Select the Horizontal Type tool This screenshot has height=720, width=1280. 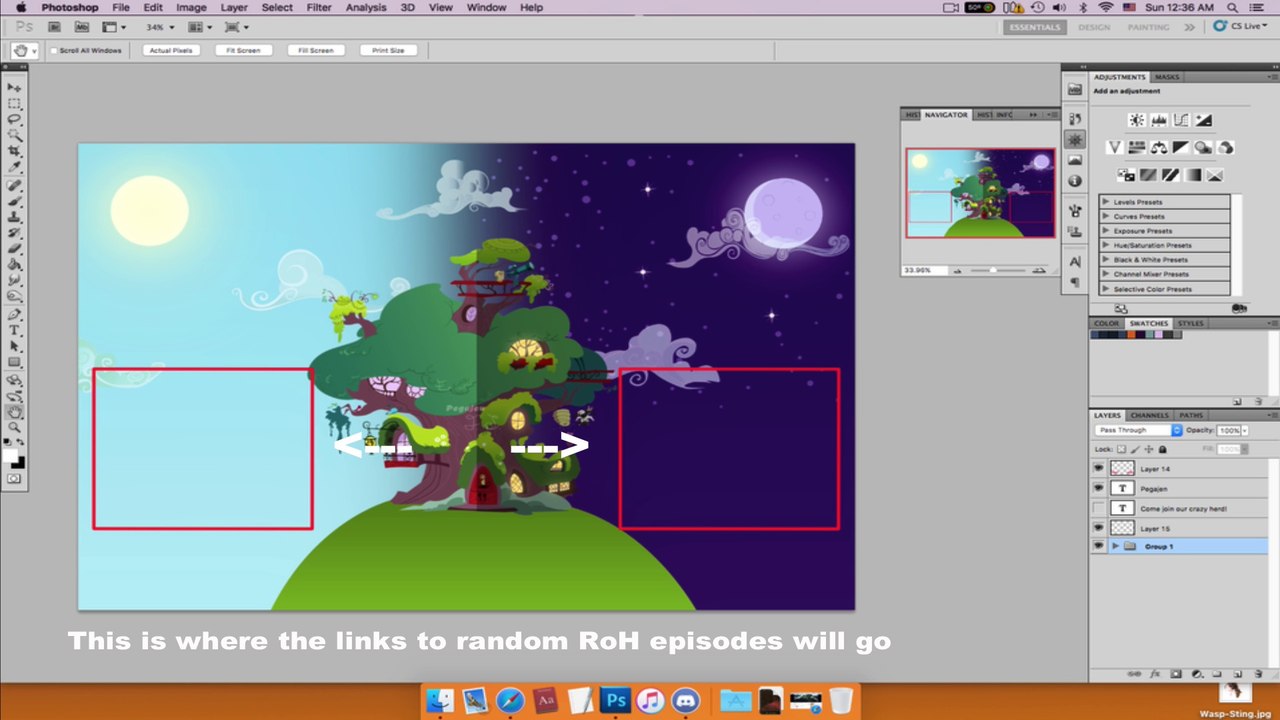pyautogui.click(x=15, y=330)
